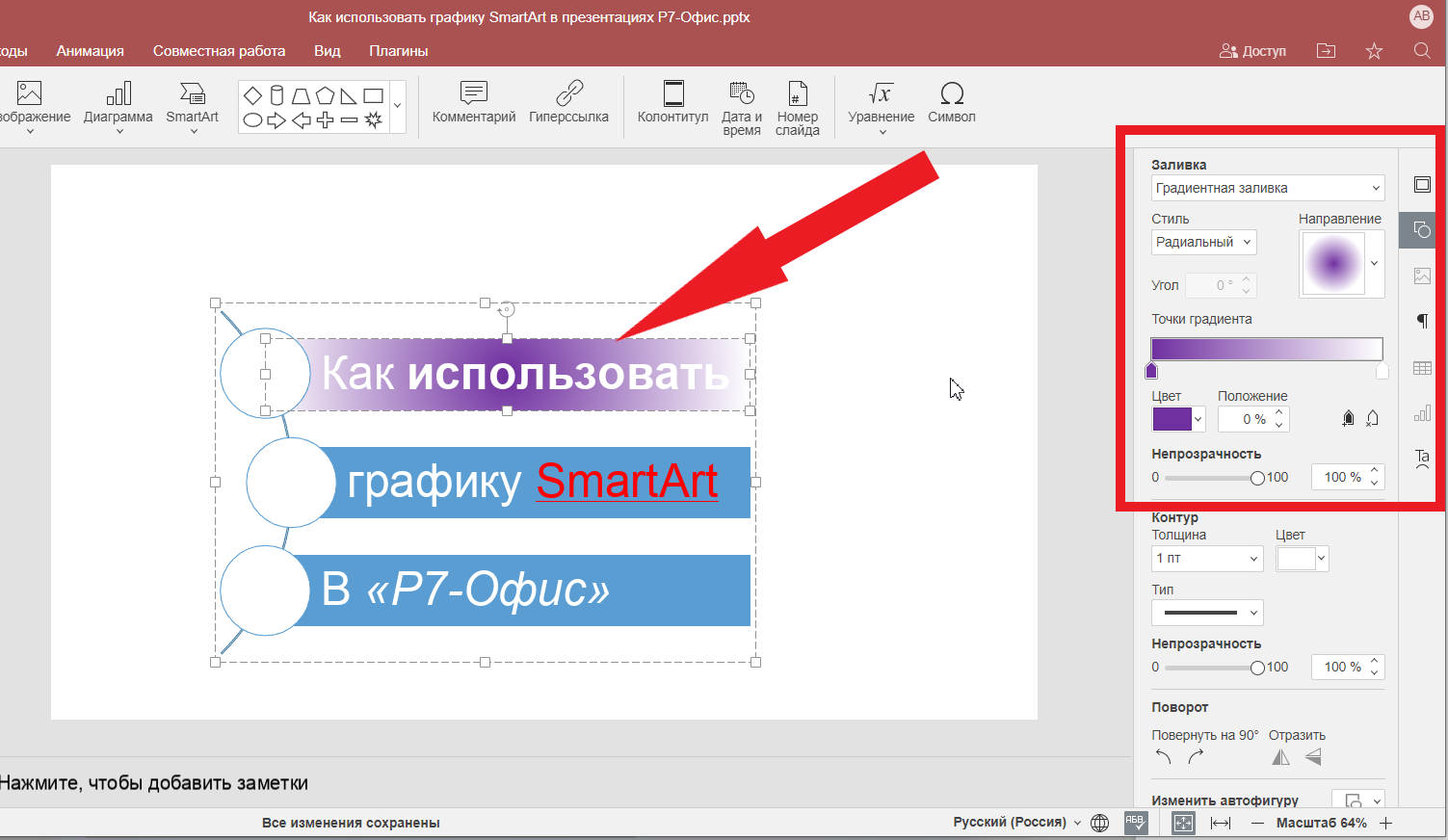Rotate shape 90° counterclockwise
Screen dimensions: 1448x840
[1164, 757]
